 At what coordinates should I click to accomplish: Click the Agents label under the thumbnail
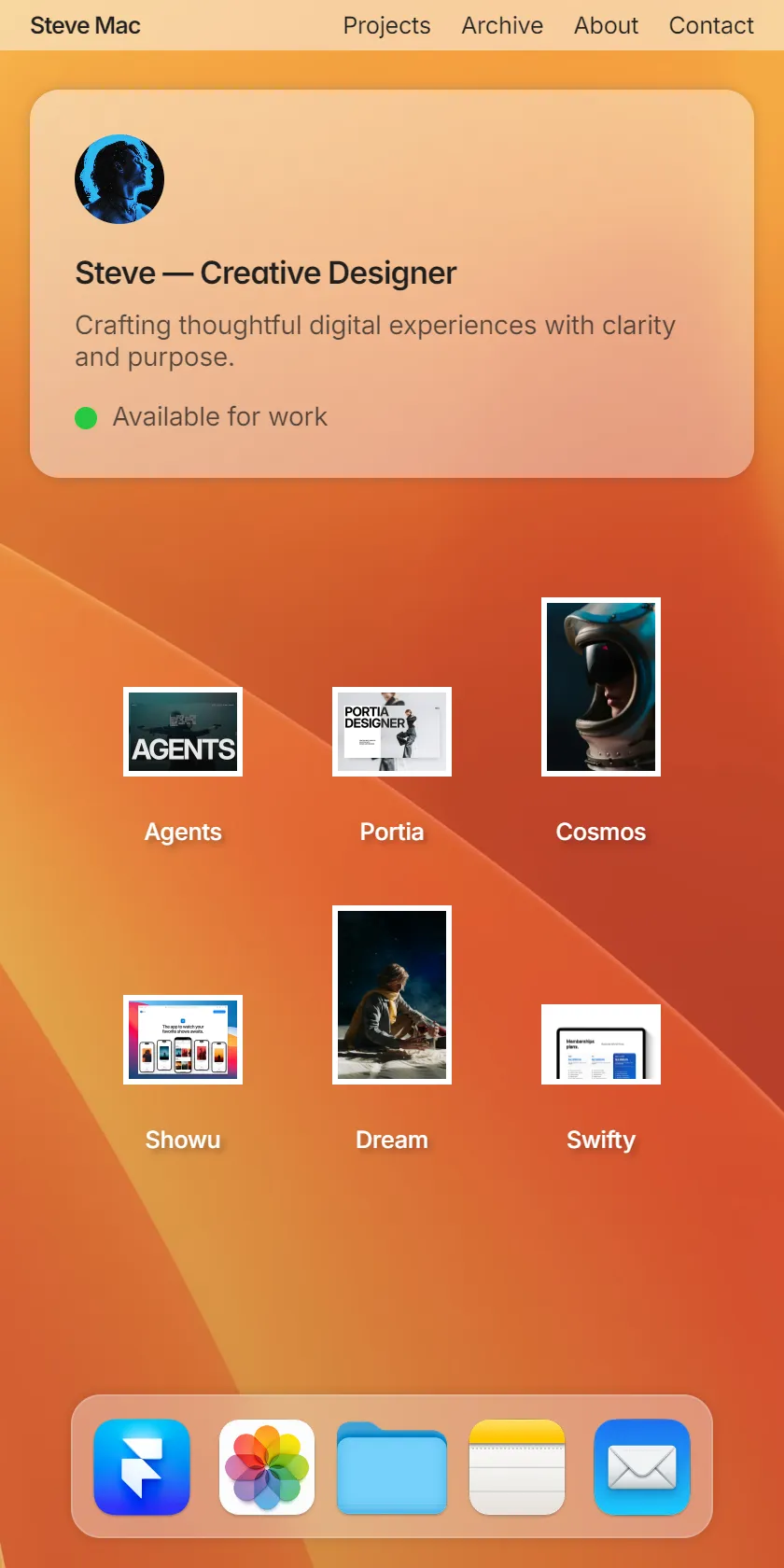tap(183, 832)
